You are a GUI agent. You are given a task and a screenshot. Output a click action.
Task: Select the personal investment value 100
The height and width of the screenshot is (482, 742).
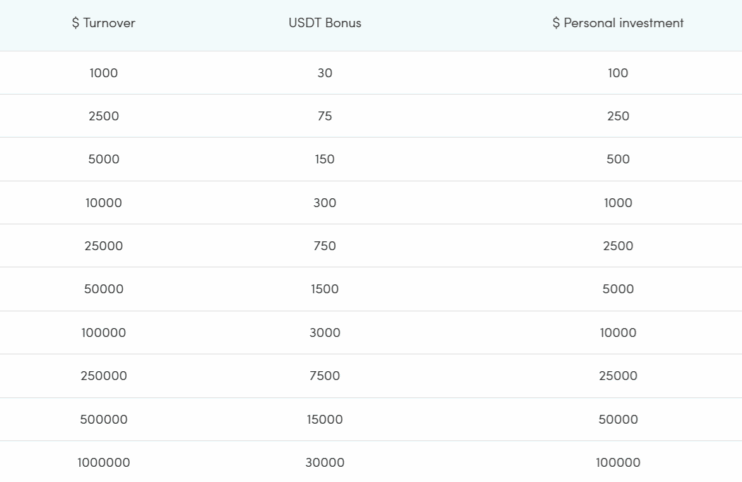(x=618, y=73)
